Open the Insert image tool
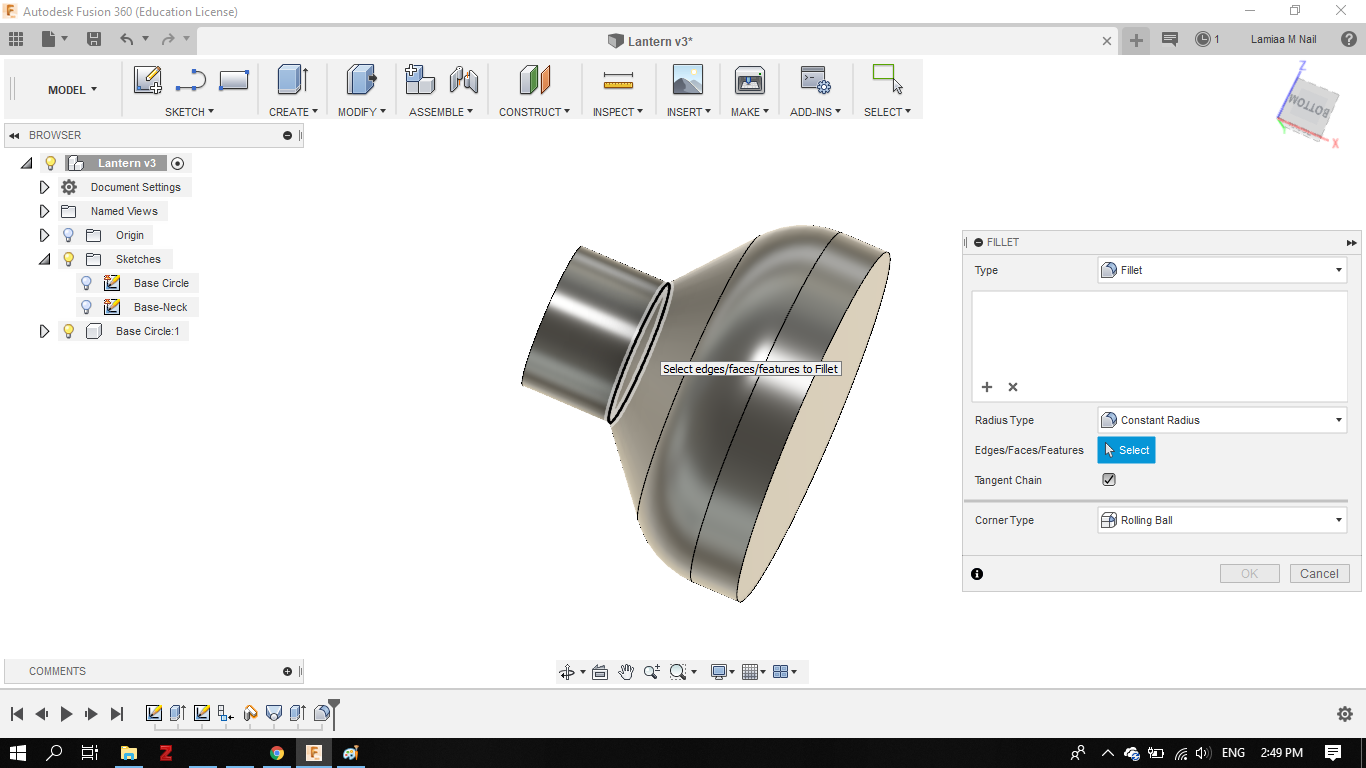The height and width of the screenshot is (768, 1366). click(x=688, y=80)
